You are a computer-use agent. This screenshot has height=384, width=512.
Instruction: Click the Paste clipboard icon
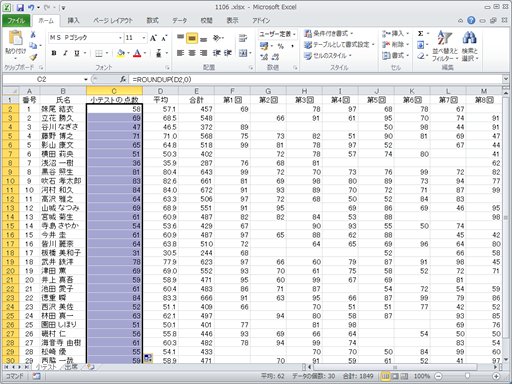pos(15,38)
